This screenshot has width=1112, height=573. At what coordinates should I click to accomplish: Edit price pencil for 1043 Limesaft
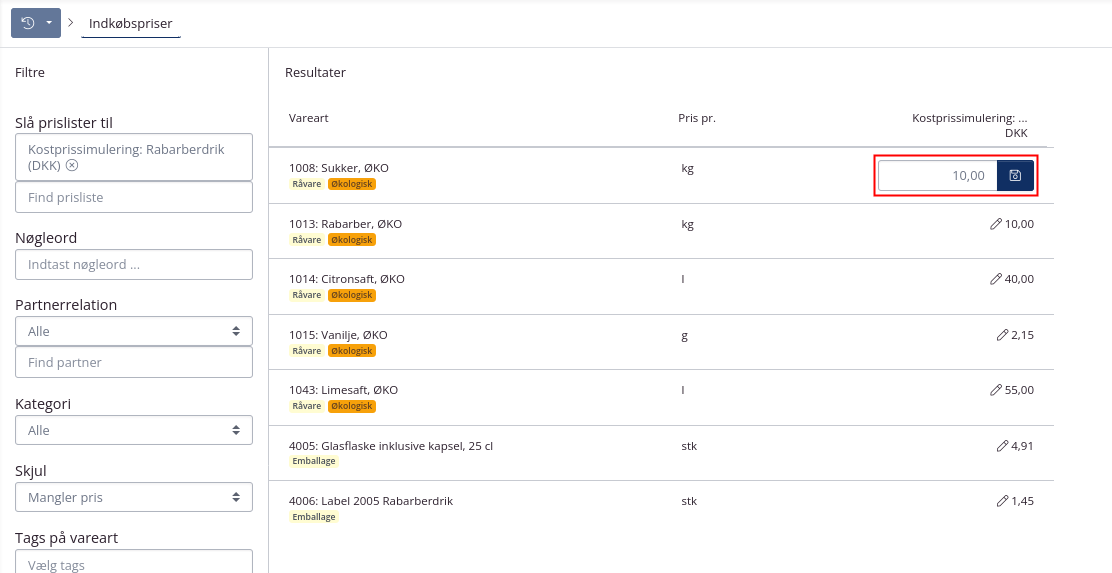995,390
